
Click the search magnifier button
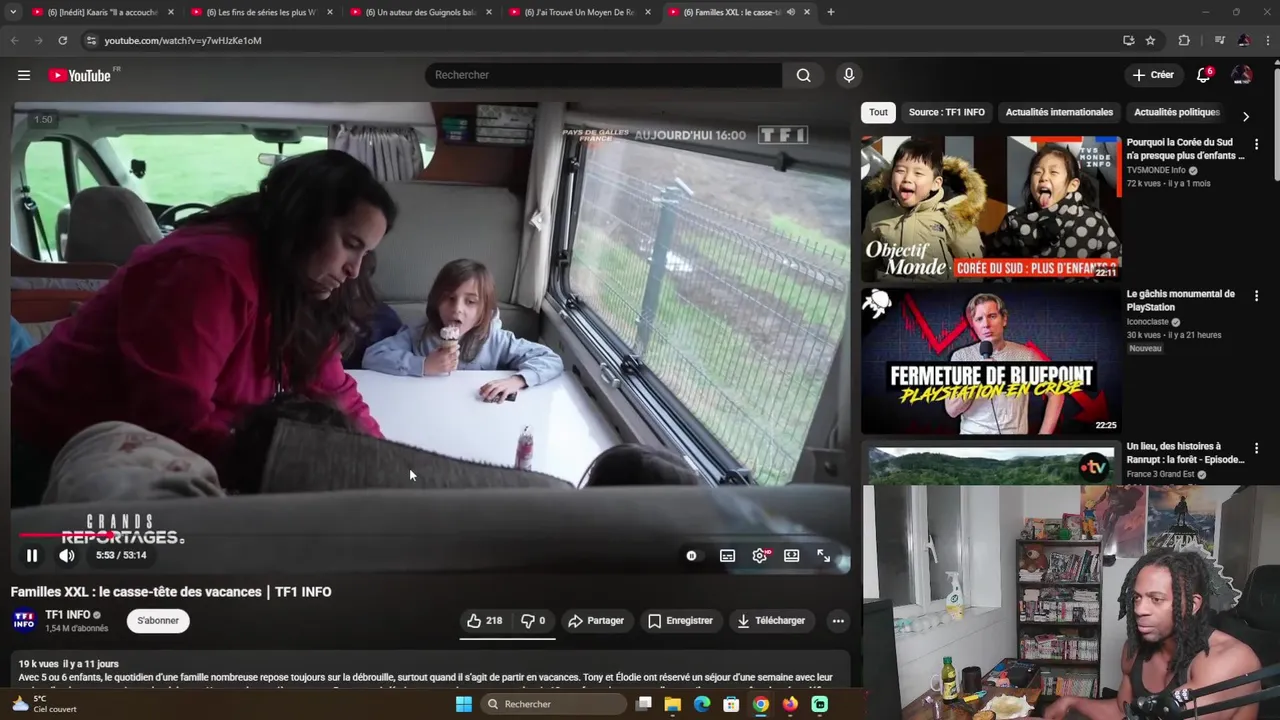point(803,75)
